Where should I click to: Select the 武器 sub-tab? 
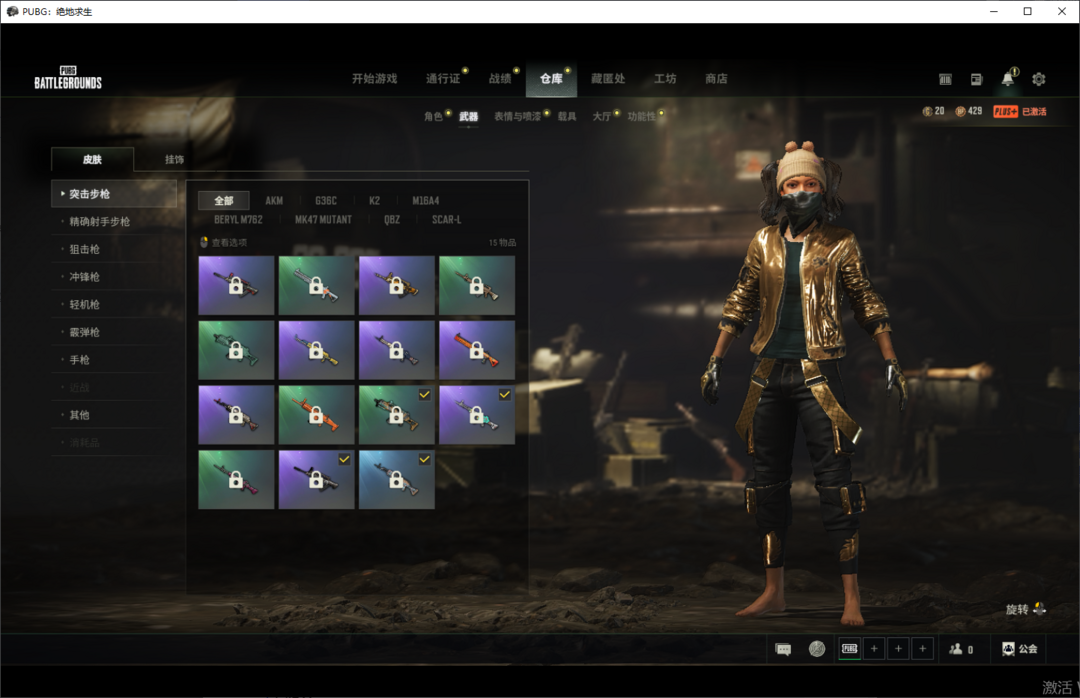click(468, 116)
